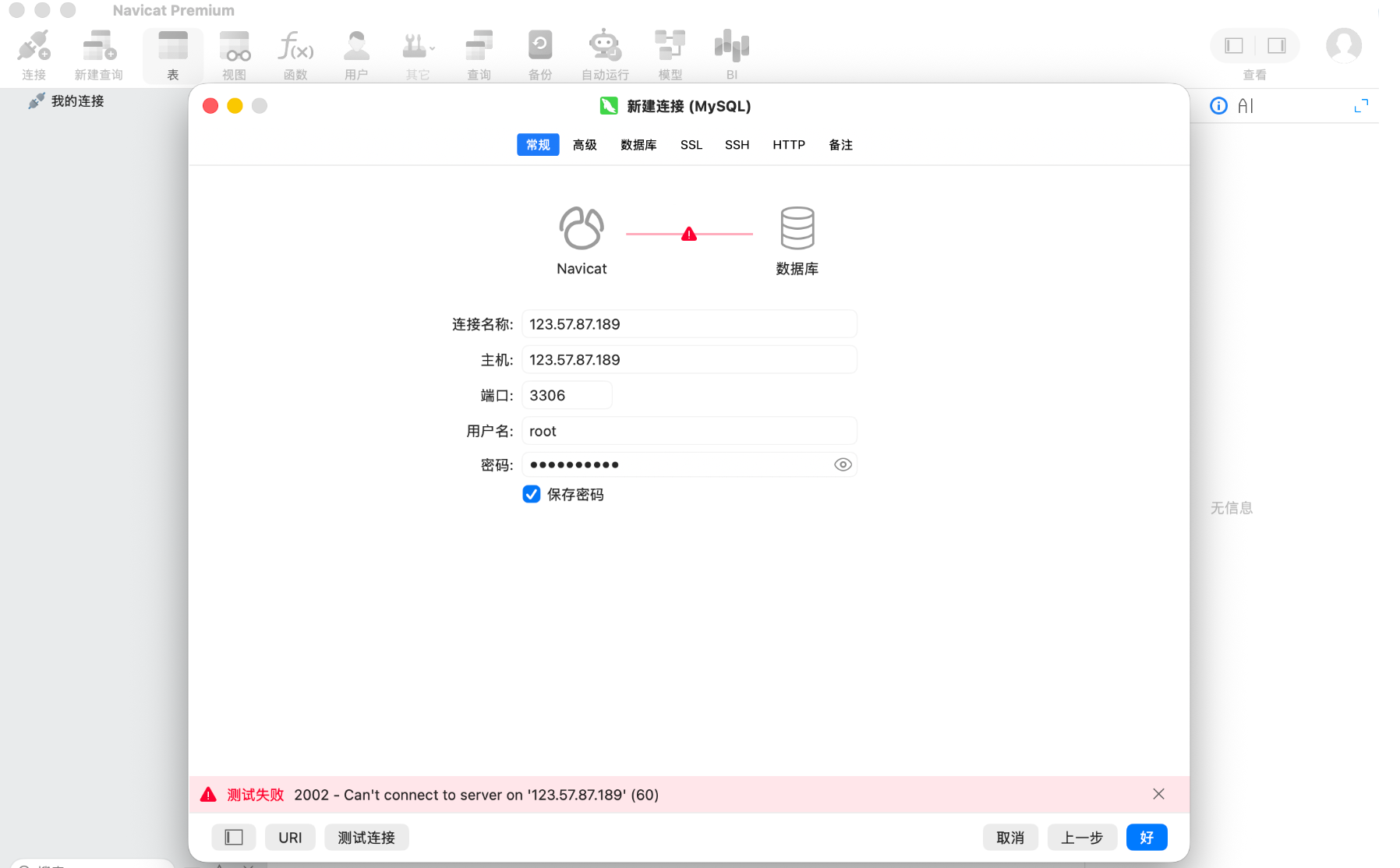This screenshot has height=868, width=1400.
Task: Click the error text 2002 Can't connect
Action: (476, 795)
